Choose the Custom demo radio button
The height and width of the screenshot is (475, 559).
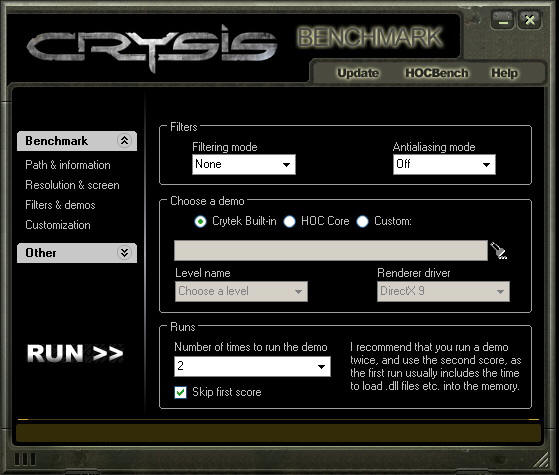coord(362,221)
